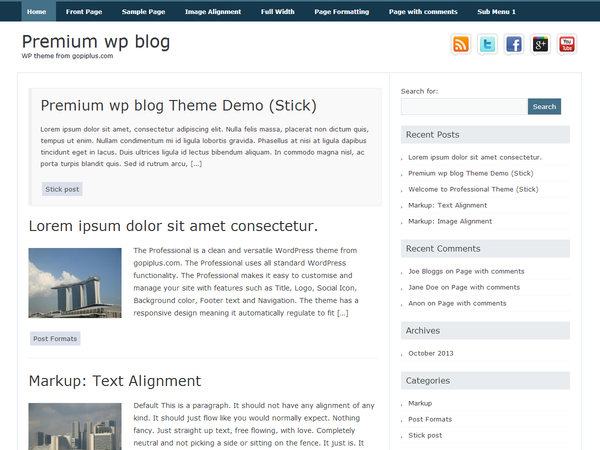Open Joe Bloggs comment on Page with comments
The height and width of the screenshot is (450, 600).
pos(466,271)
